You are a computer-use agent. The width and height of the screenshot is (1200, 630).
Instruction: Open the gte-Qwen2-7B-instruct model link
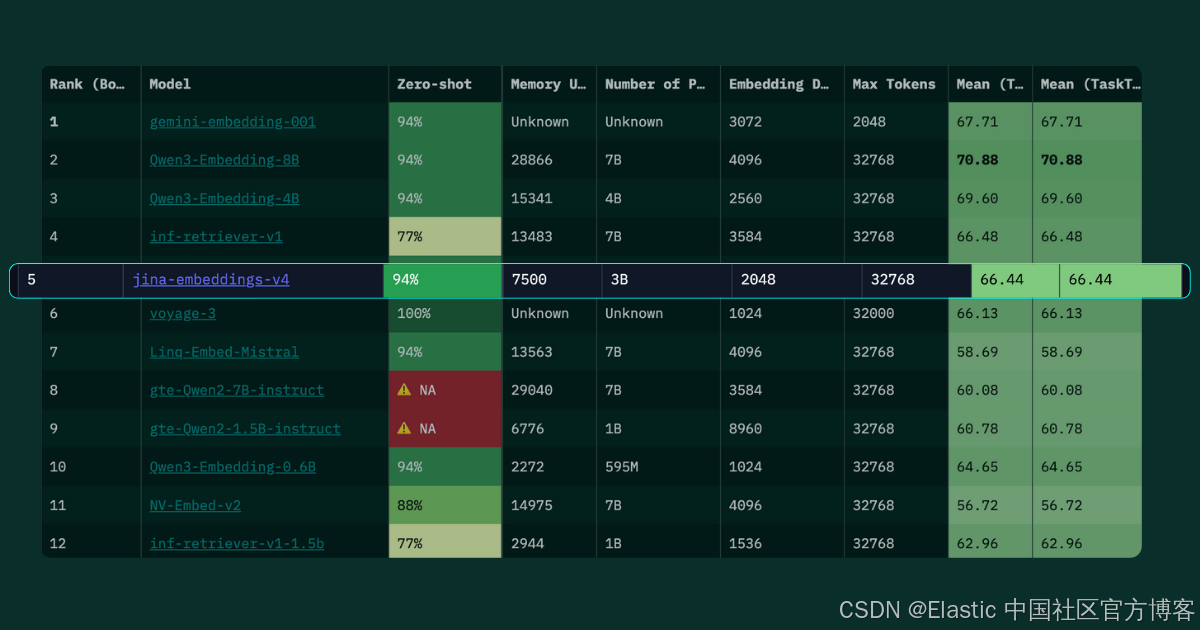click(237, 390)
